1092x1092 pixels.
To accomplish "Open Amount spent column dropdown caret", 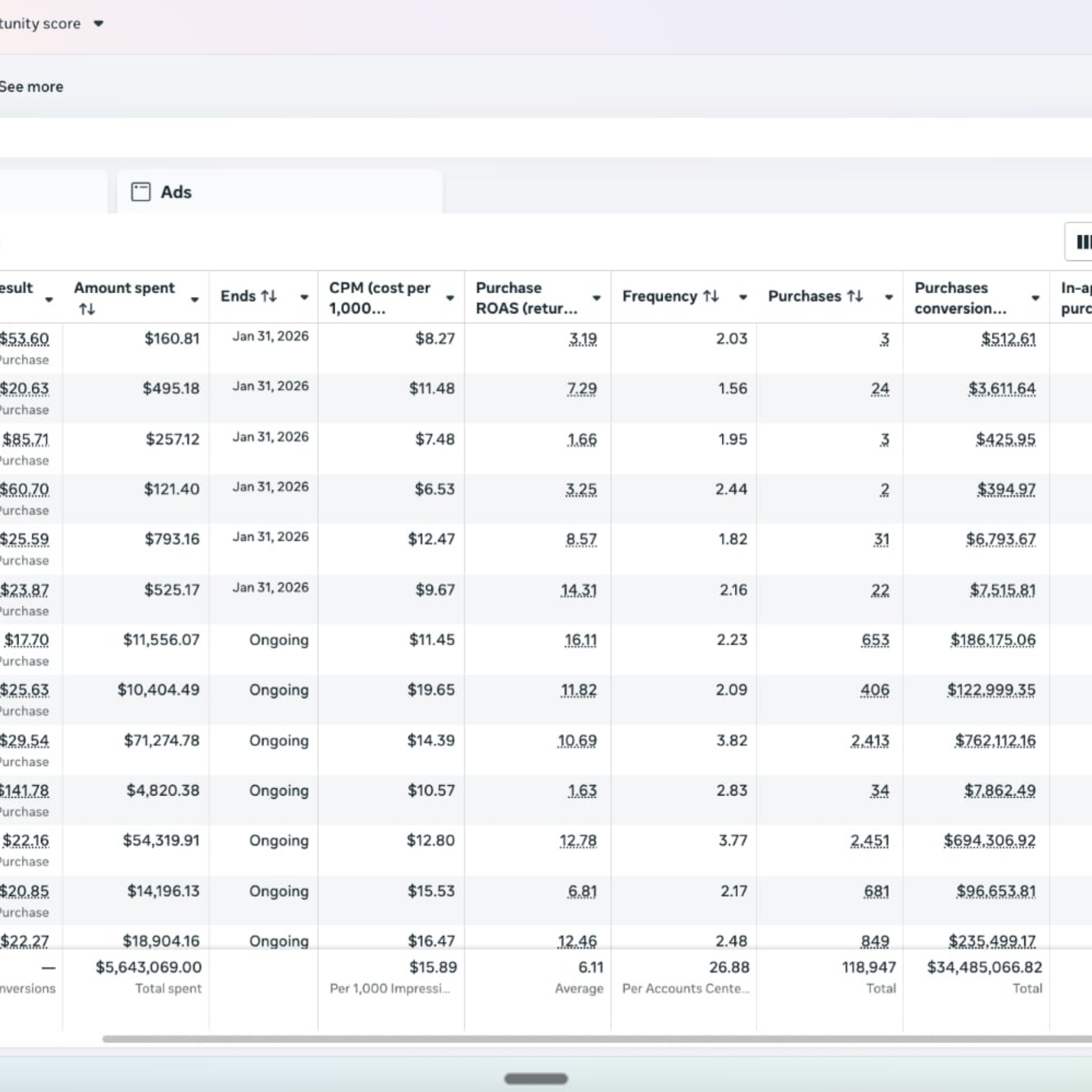I will pyautogui.click(x=194, y=299).
